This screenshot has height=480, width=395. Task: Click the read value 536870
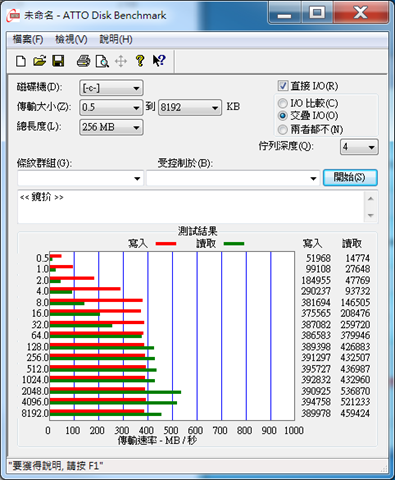click(x=355, y=391)
